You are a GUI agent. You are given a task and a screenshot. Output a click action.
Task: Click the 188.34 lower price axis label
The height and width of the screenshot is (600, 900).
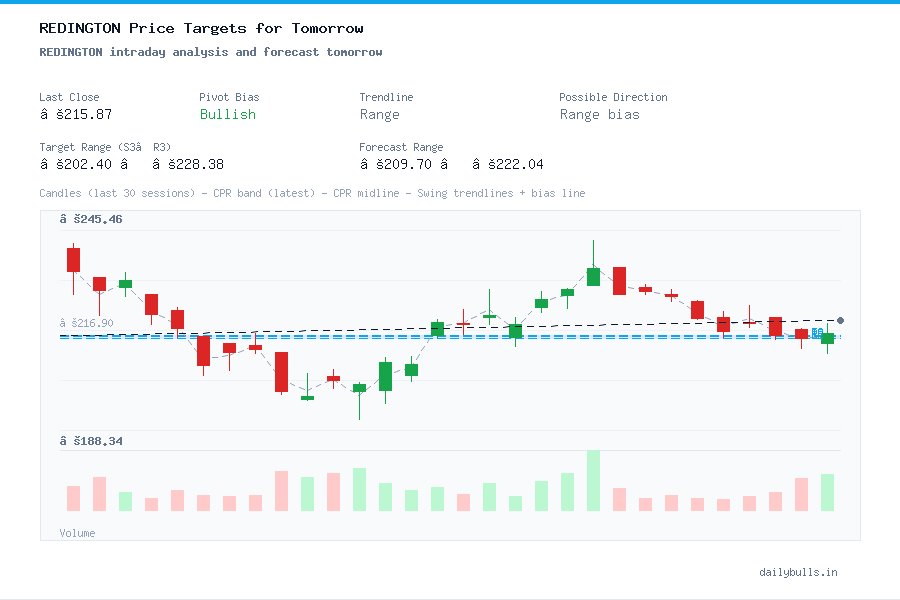coord(91,441)
